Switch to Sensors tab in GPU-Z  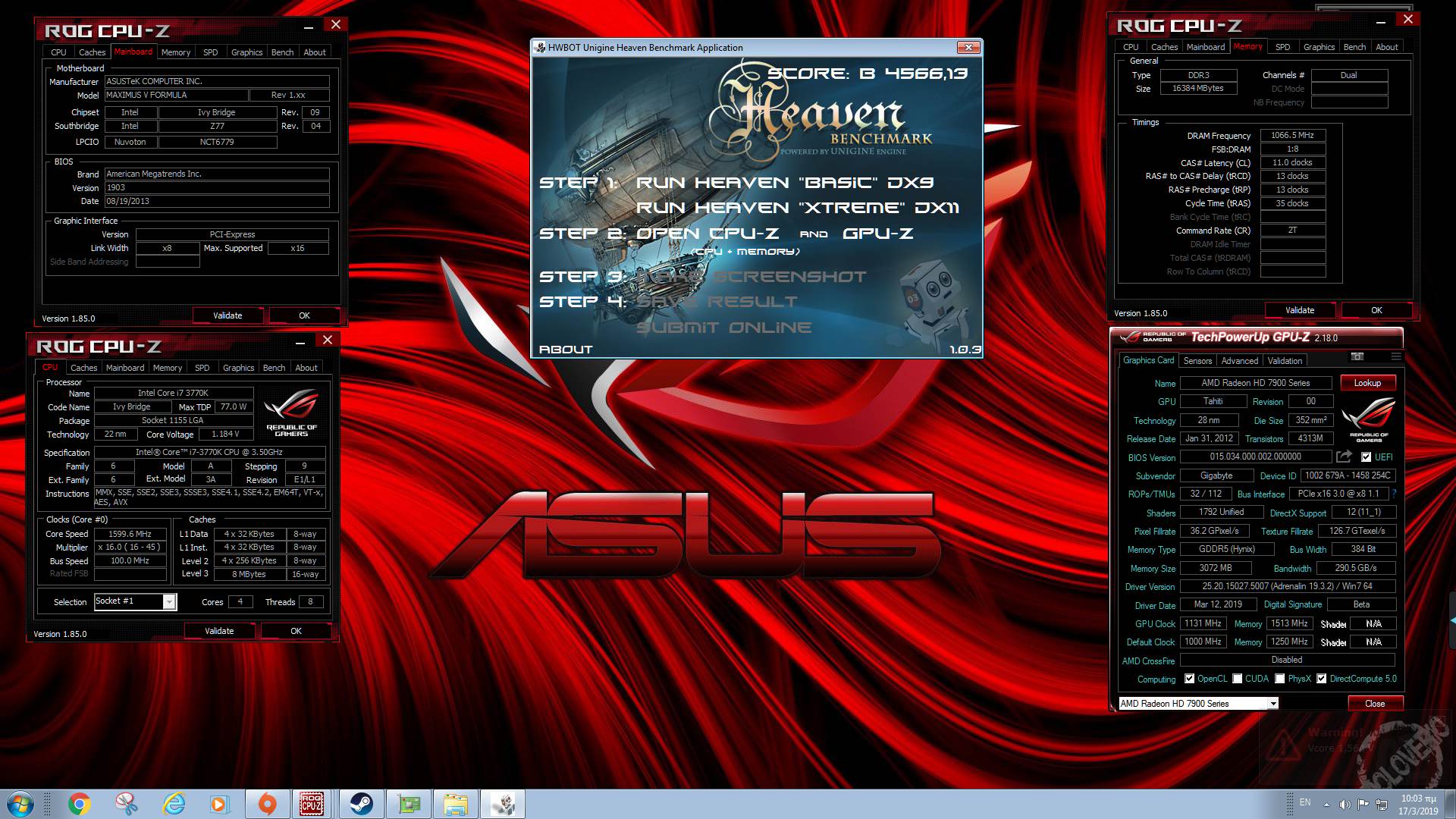[x=1197, y=361]
